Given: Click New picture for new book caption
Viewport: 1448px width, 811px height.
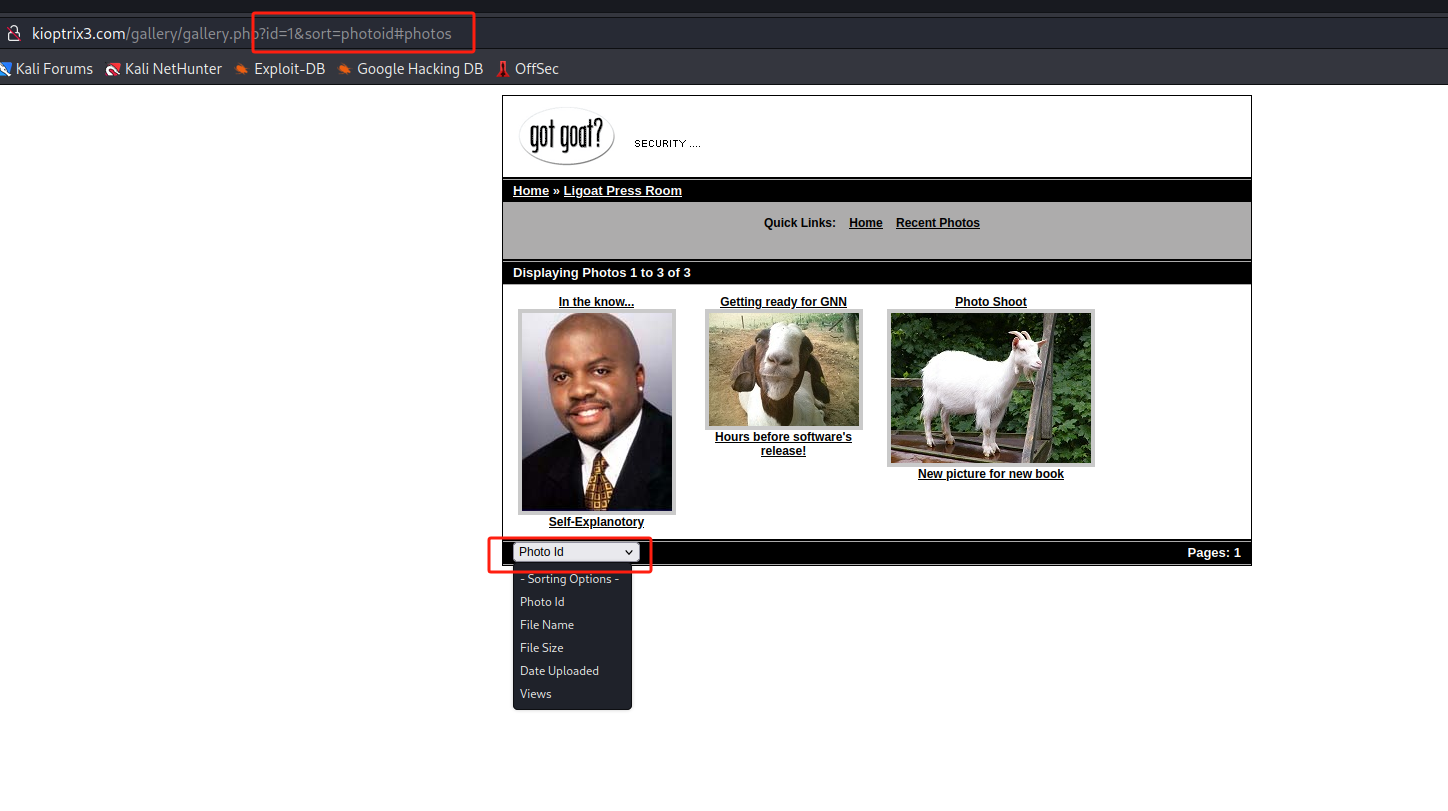Looking at the screenshot, I should click(x=991, y=474).
